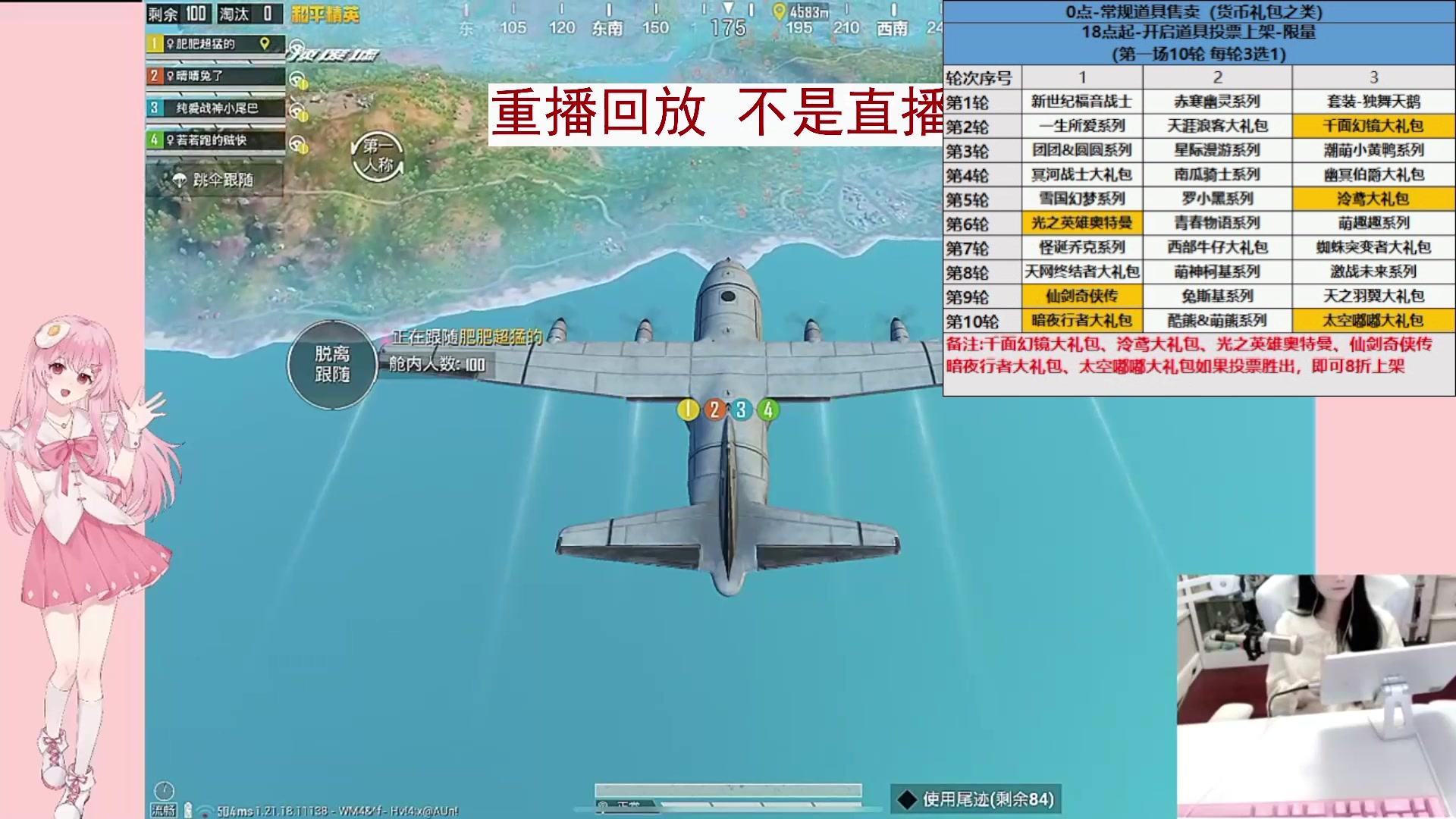Click the 跳伞跟随 parachute follow button
Screen dimensions: 1456x819
tap(215, 180)
